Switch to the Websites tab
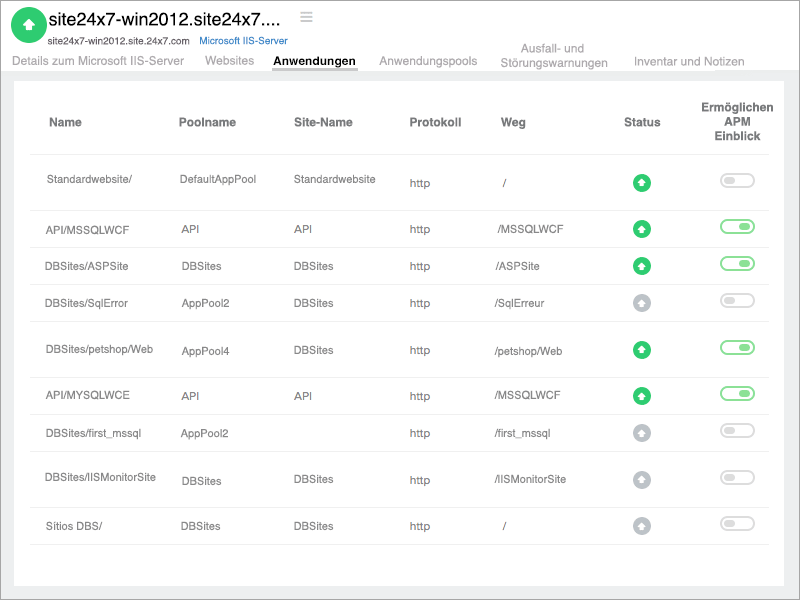Image resolution: width=800 pixels, height=600 pixels. (229, 61)
